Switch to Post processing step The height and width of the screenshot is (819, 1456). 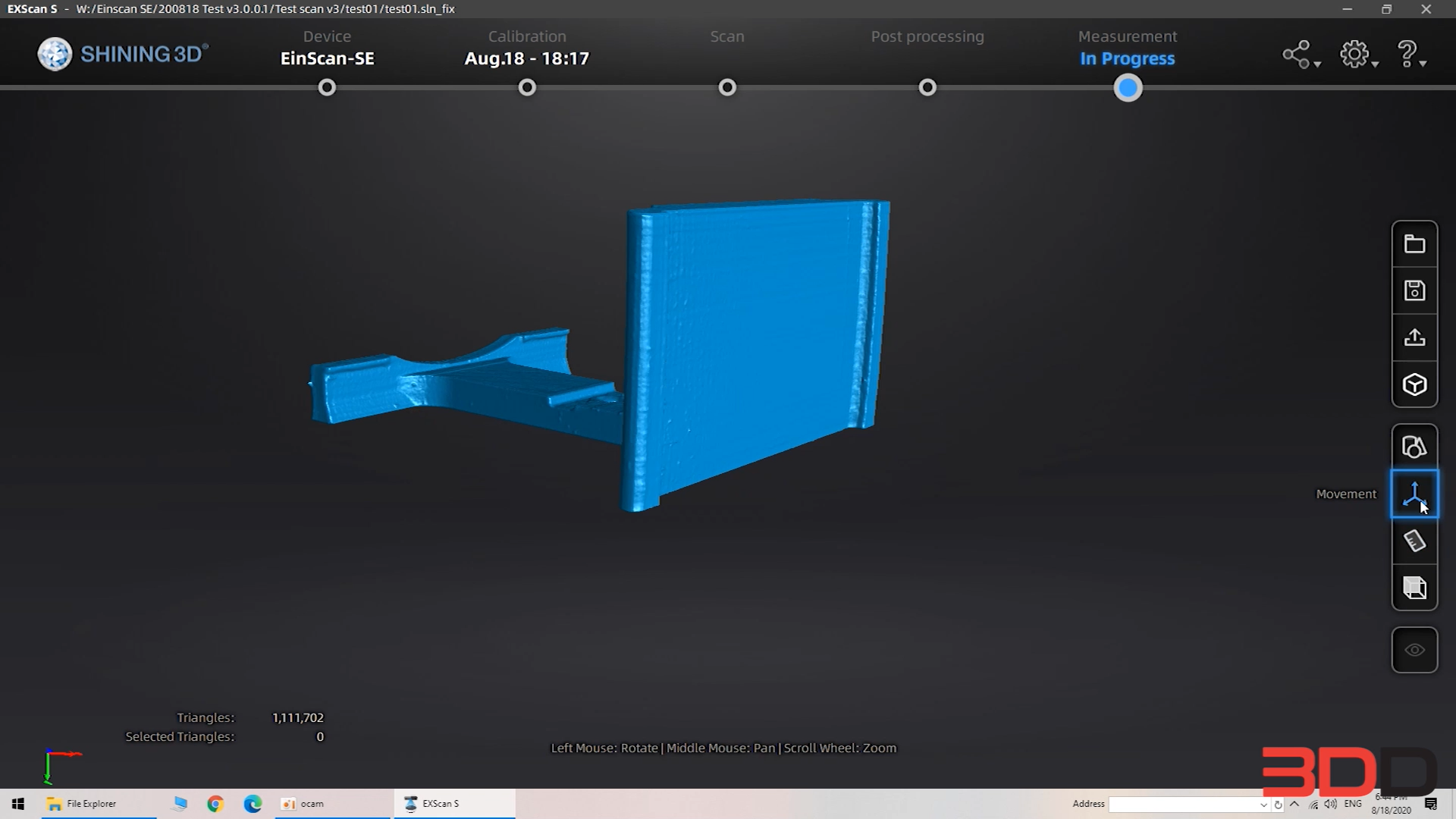(x=927, y=88)
